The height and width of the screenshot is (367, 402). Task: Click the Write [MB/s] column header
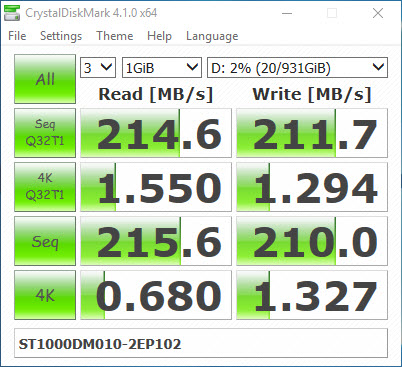click(312, 94)
